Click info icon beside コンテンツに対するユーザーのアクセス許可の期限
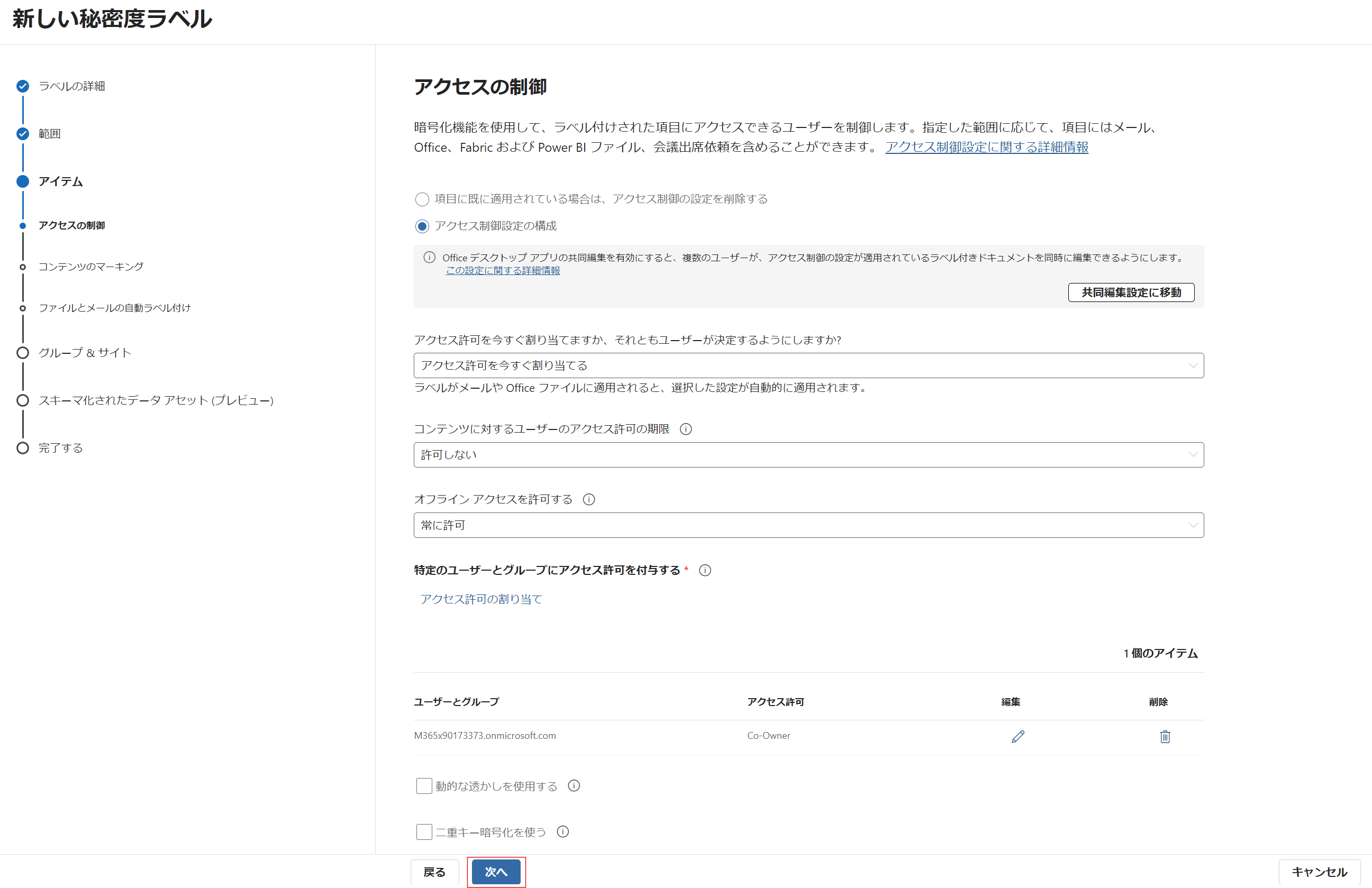1372x888 pixels. tap(685, 429)
